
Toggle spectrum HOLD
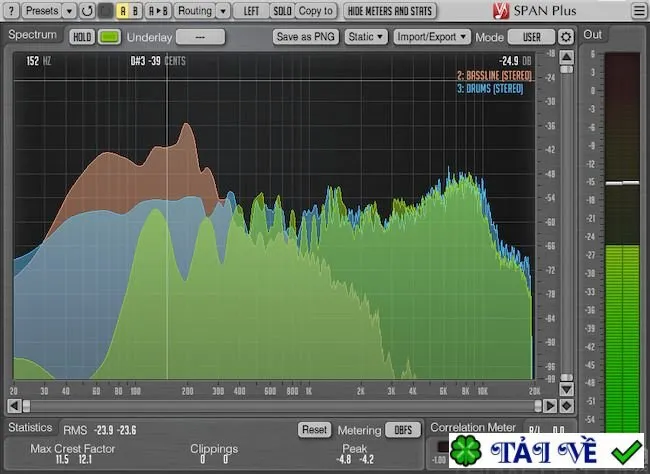pos(82,37)
